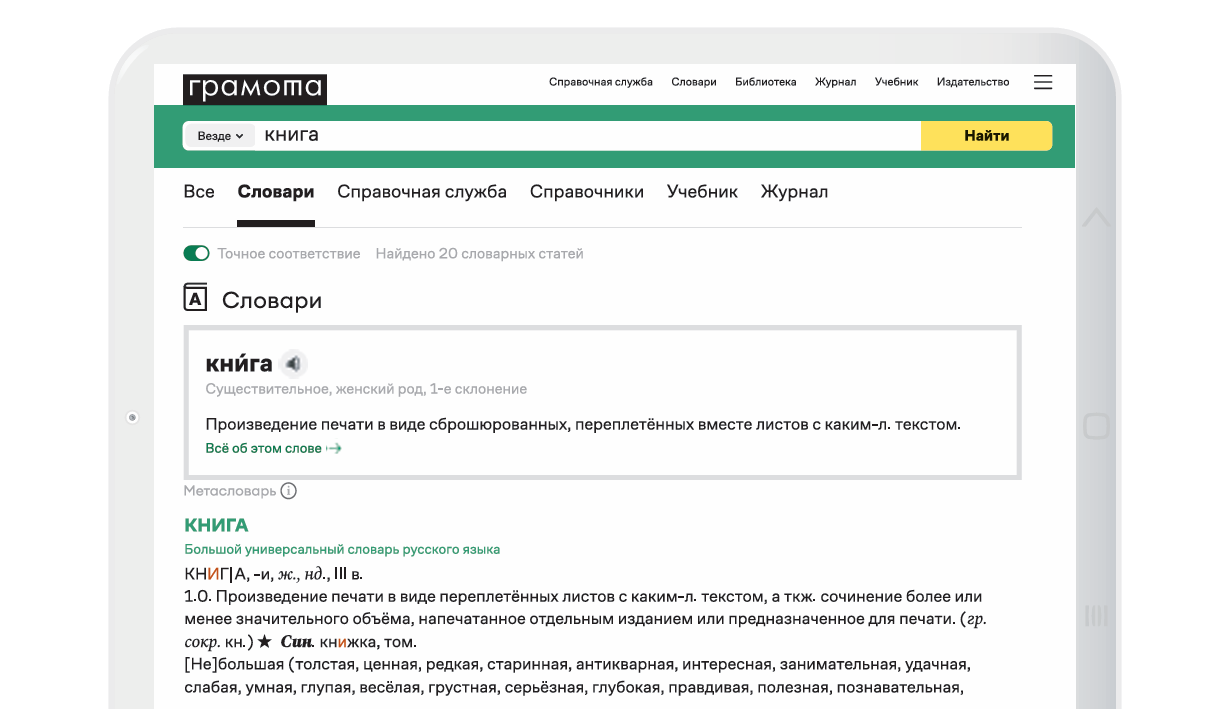Open Большой универсальный словарь русского языка link

(342, 550)
